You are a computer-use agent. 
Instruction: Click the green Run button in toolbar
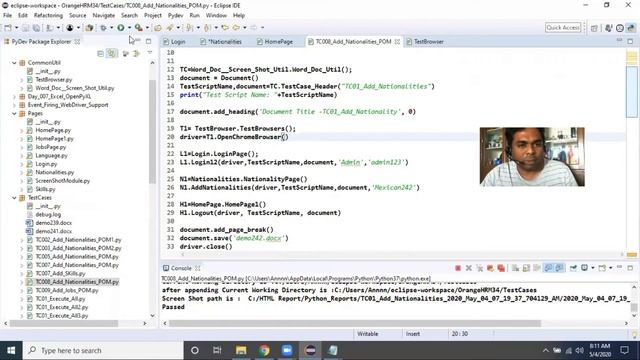[121, 28]
